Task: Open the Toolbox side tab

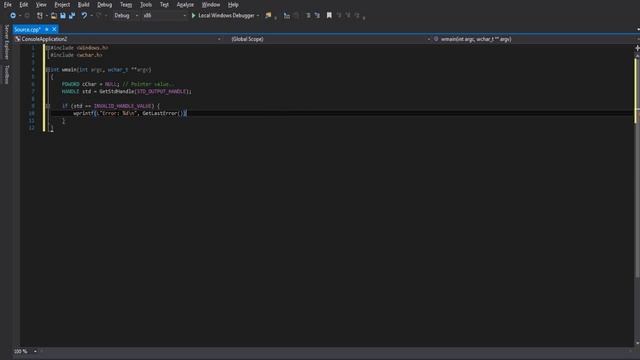Action: point(6,74)
